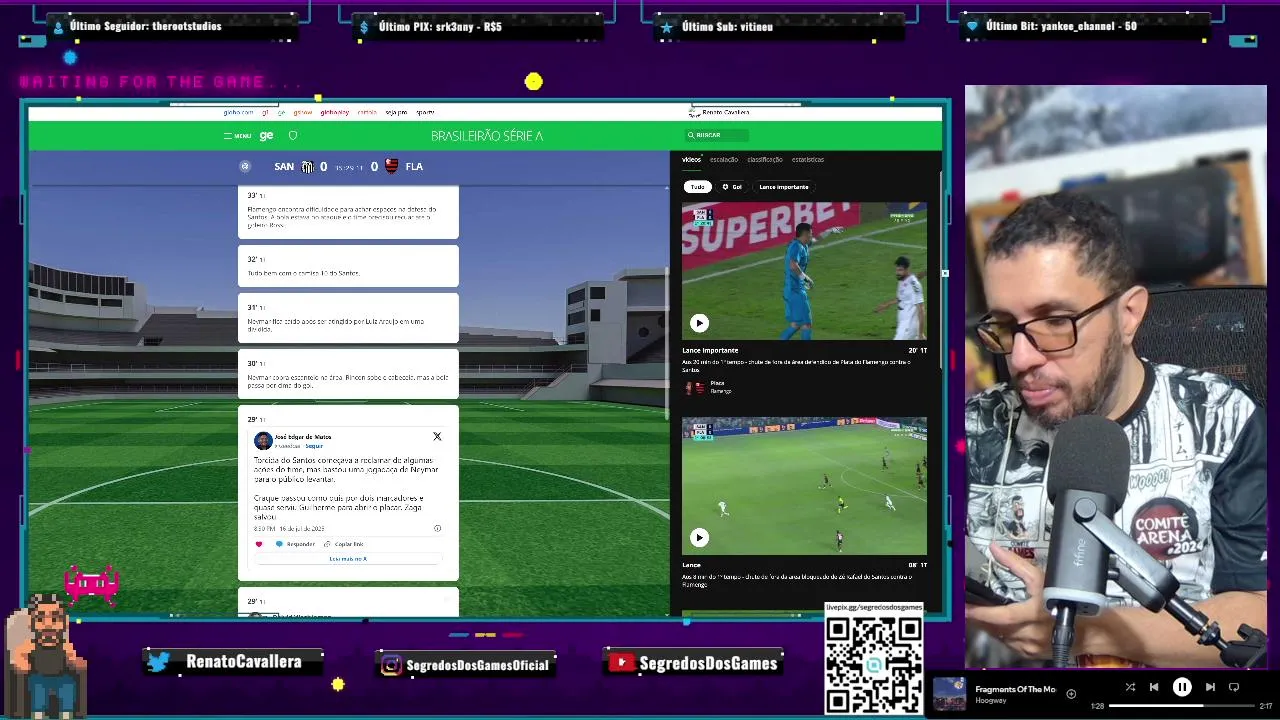
Task: Switch to the 'classificação' tab
Action: point(765,160)
